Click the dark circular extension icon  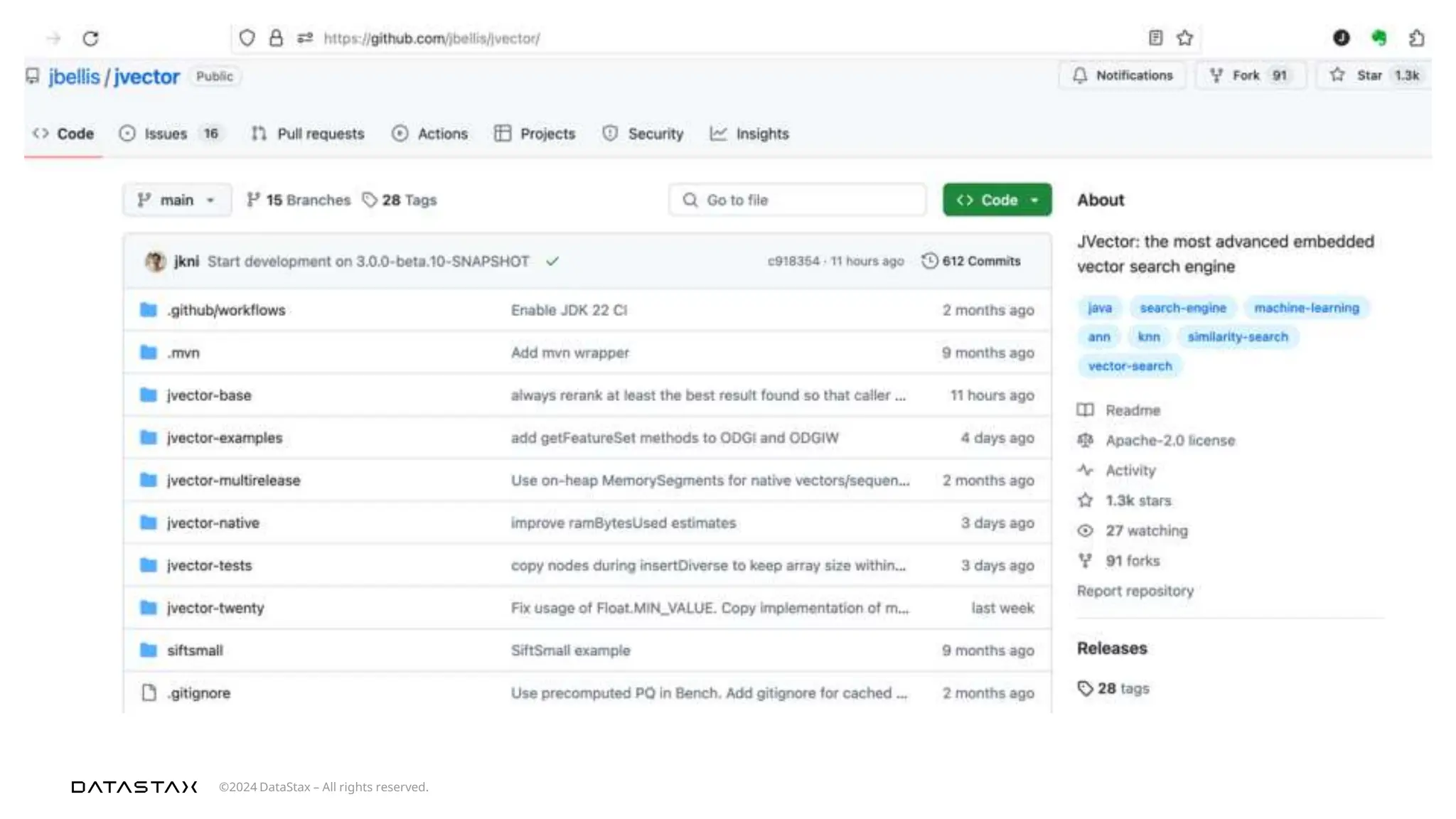[x=1342, y=38]
